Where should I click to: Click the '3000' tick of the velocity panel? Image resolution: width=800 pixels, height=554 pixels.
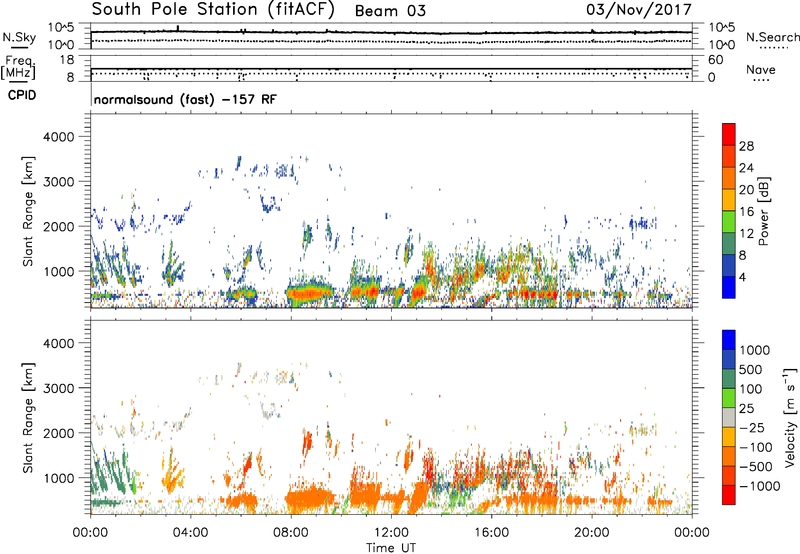click(58, 388)
